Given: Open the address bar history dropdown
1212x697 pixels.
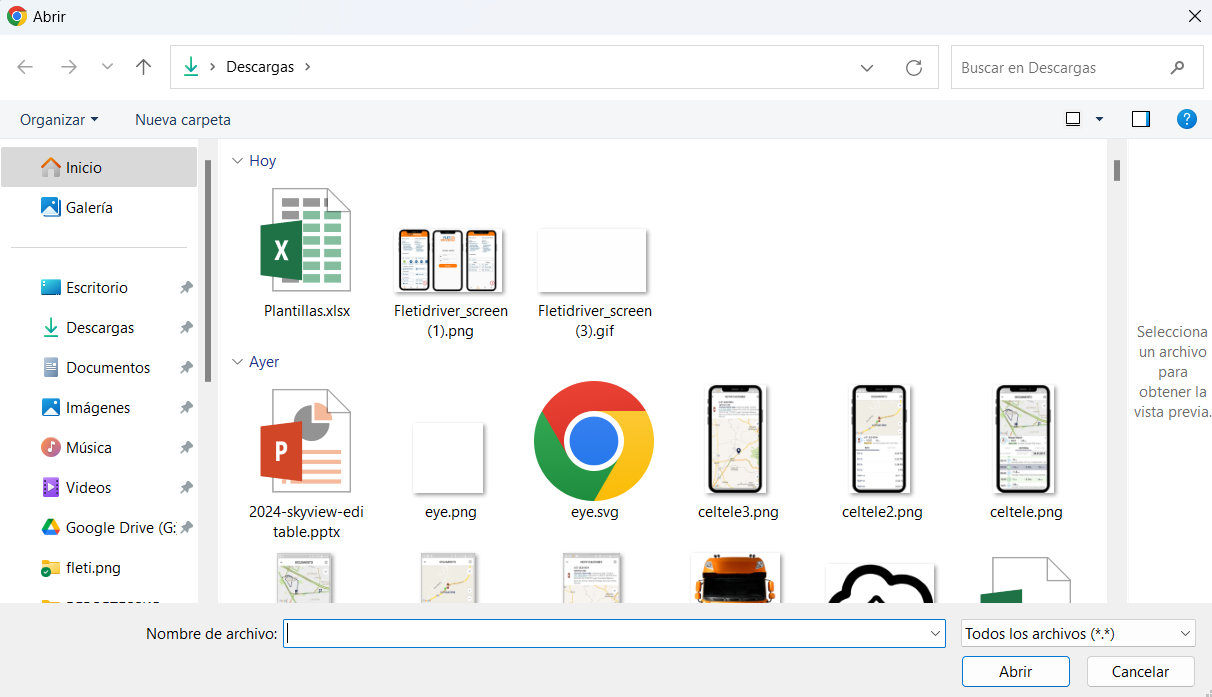Looking at the screenshot, I should 867,67.
